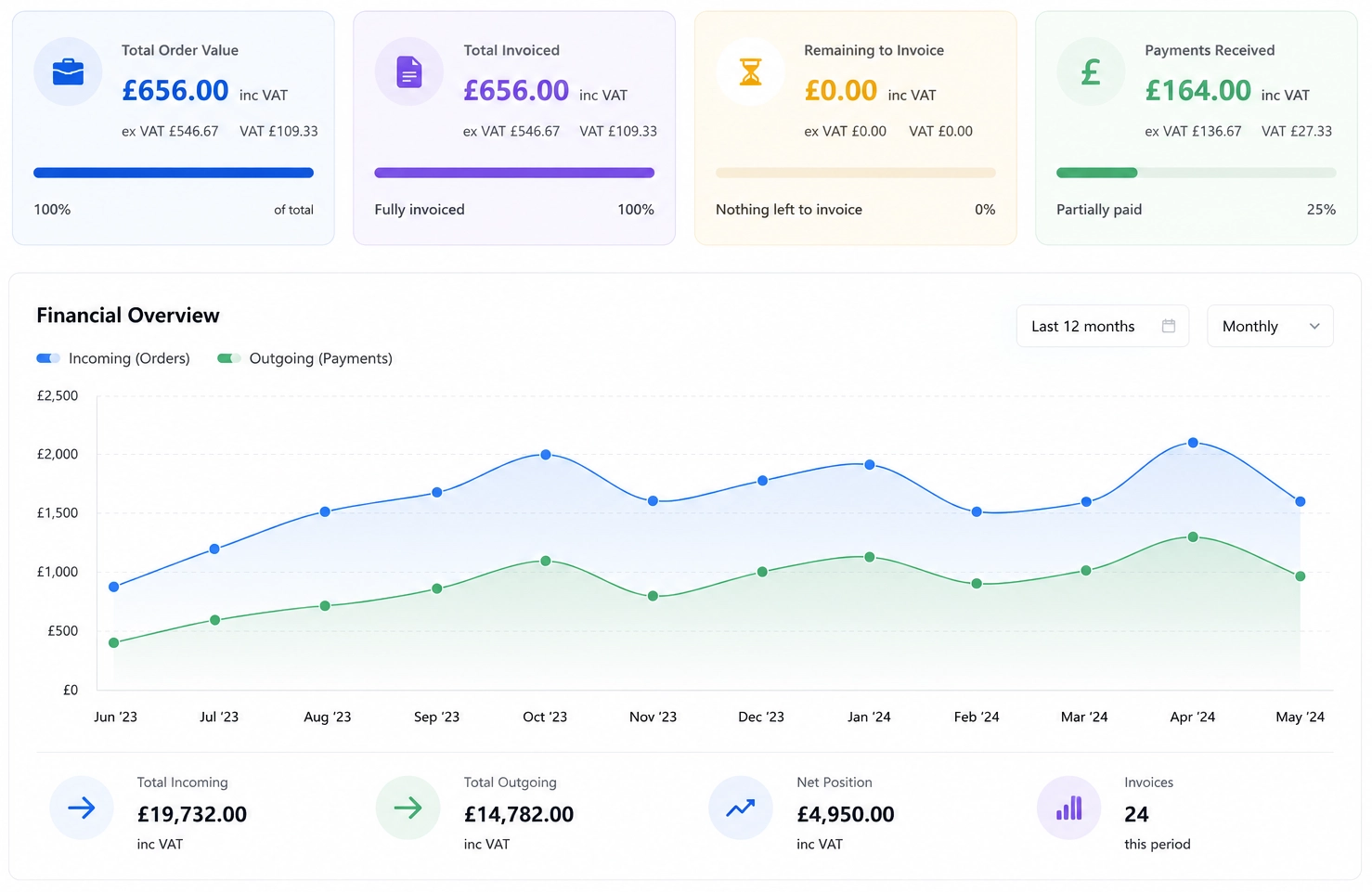This screenshot has height=892, width=1372.
Task: Click the £4,950.00 Net Position value
Action: (x=846, y=814)
